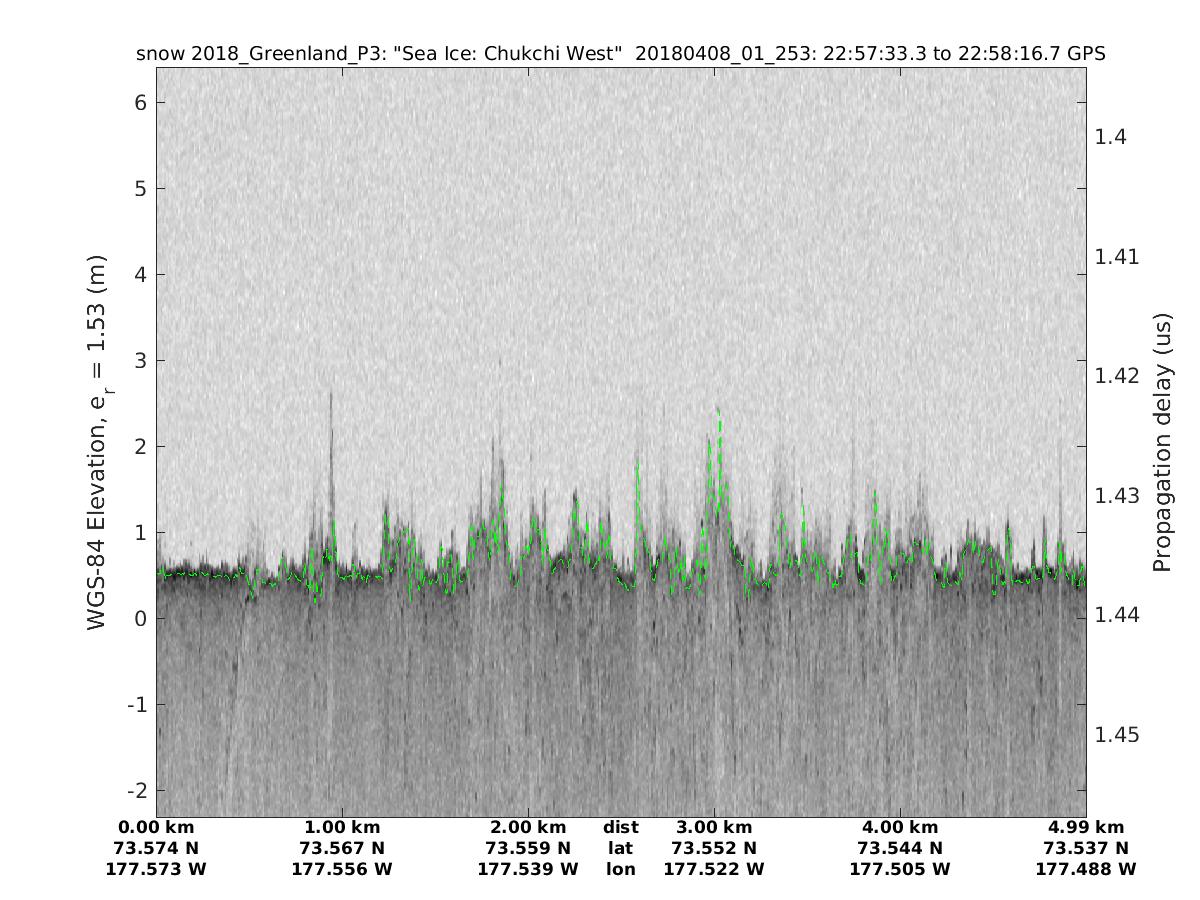Screen dimensions: 1200x900
Task: Click the tallest green peak near 3 km
Action: point(717,412)
